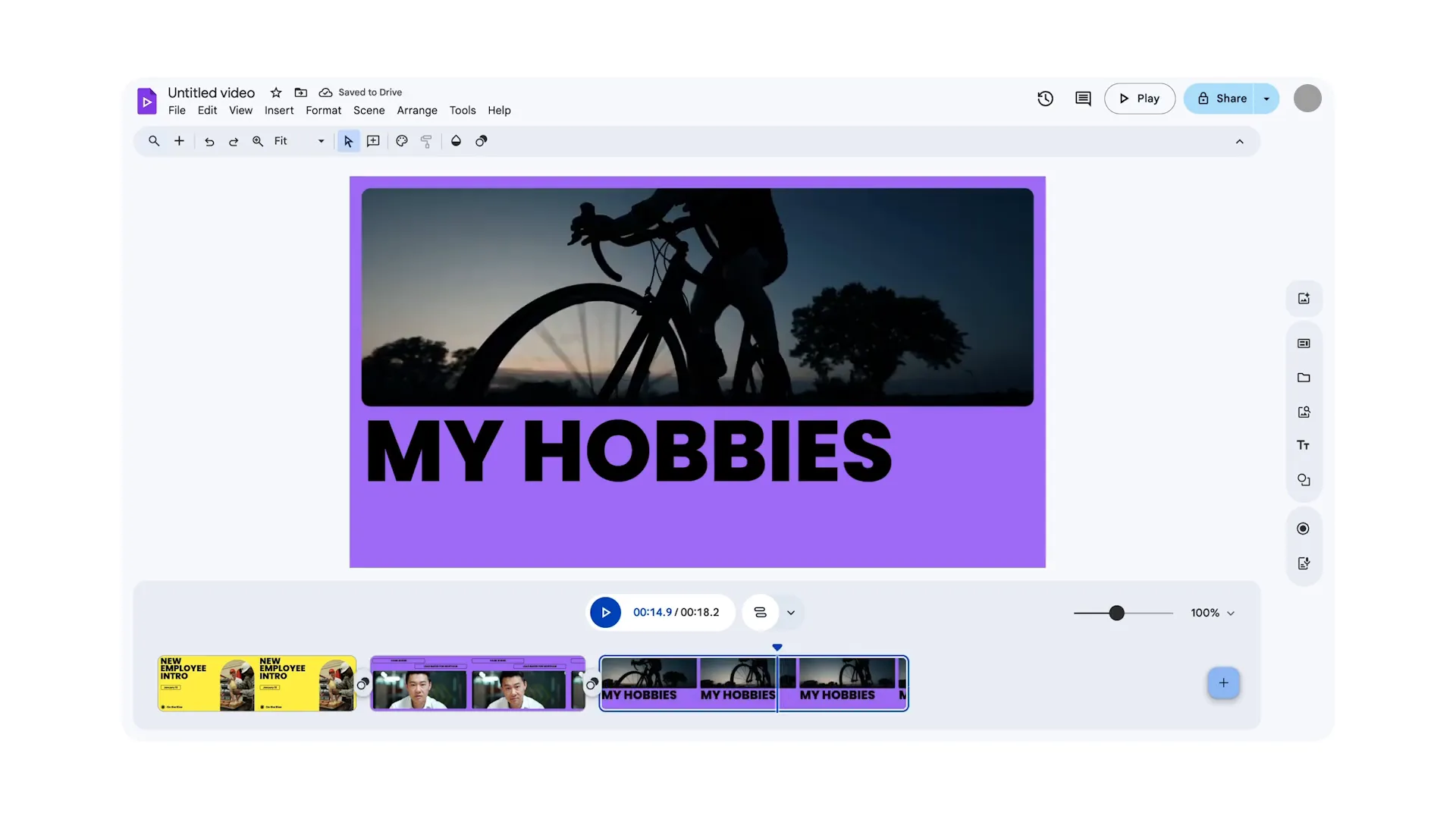
Task: Click the redo arrow in toolbar
Action: (x=232, y=141)
